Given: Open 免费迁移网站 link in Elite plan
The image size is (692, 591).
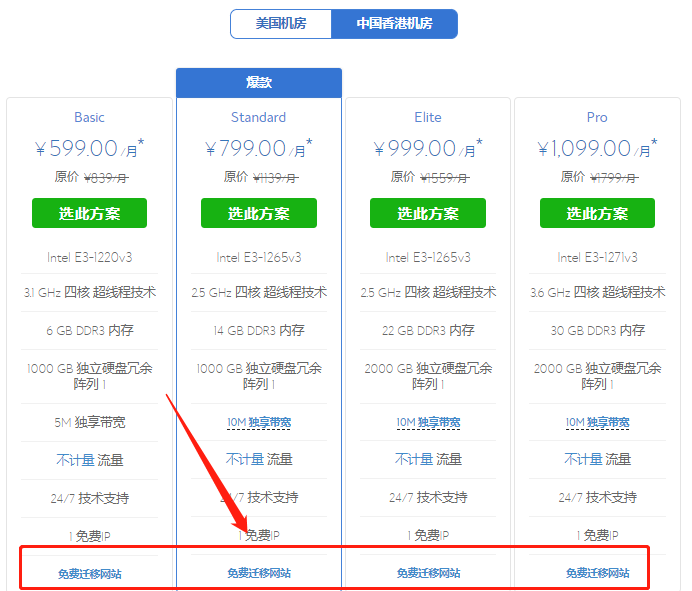Looking at the screenshot, I should click(x=428, y=573).
